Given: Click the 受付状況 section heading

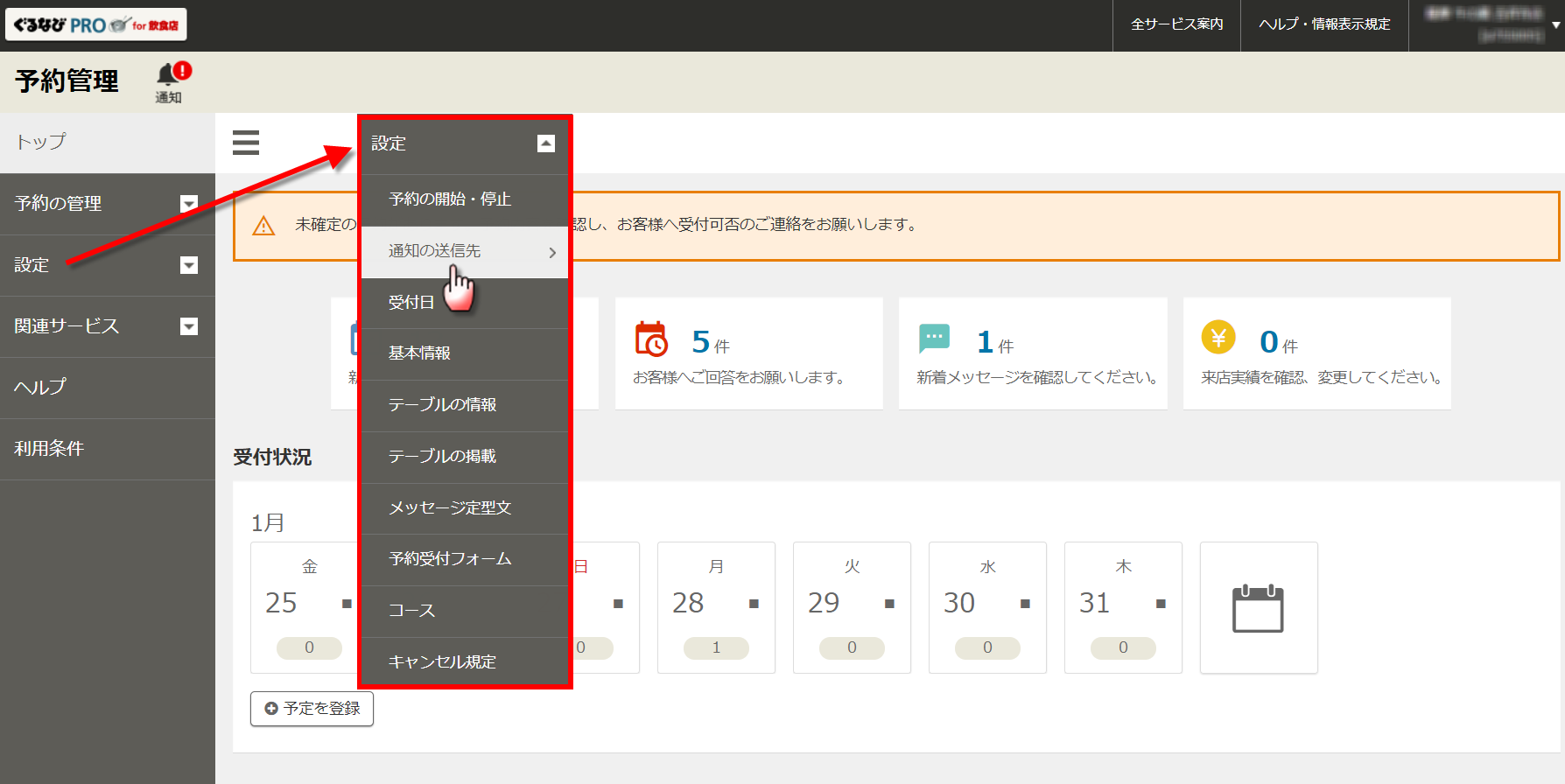Looking at the screenshot, I should click(x=272, y=458).
